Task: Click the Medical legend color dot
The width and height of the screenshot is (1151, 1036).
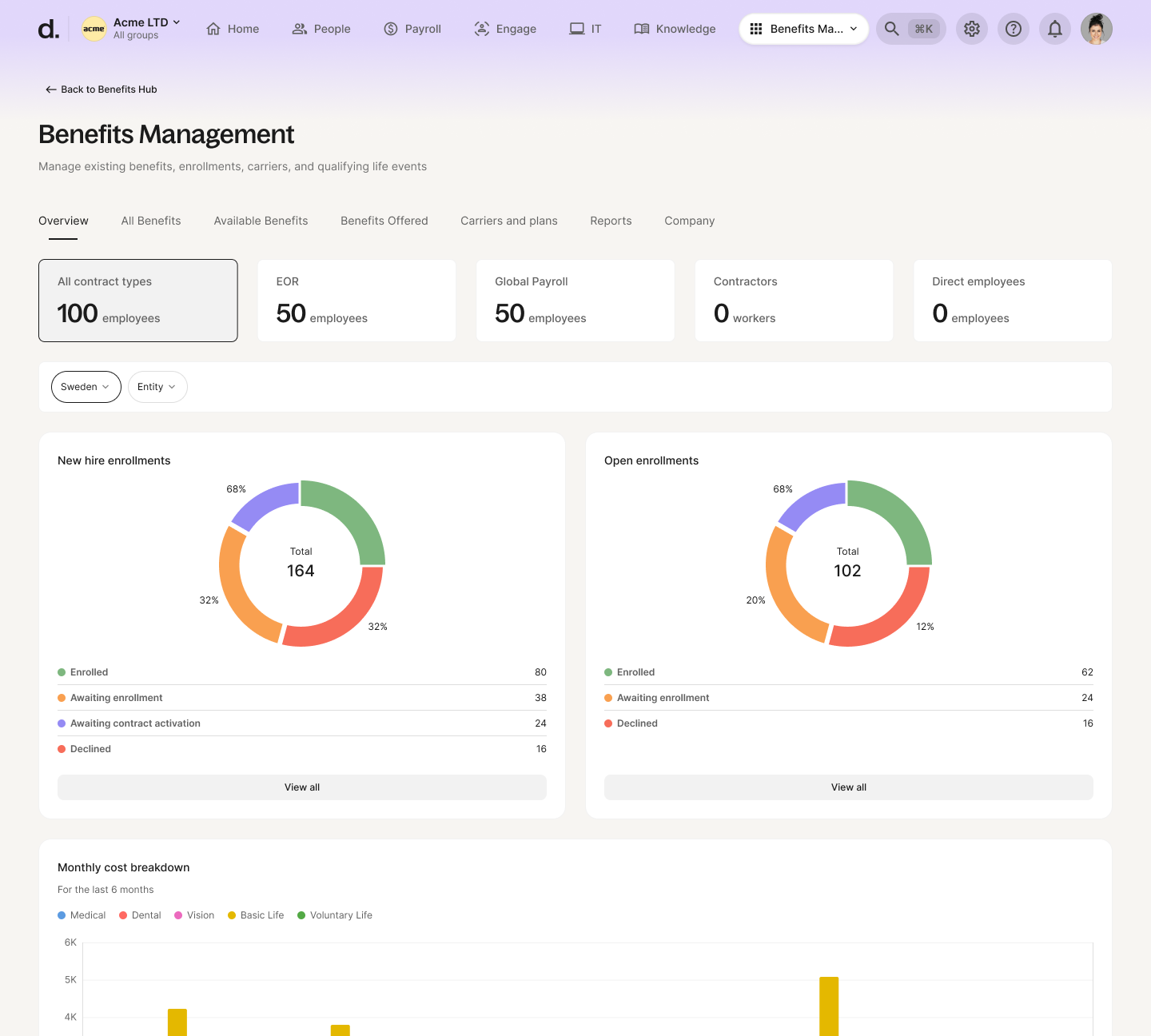Action: point(62,915)
